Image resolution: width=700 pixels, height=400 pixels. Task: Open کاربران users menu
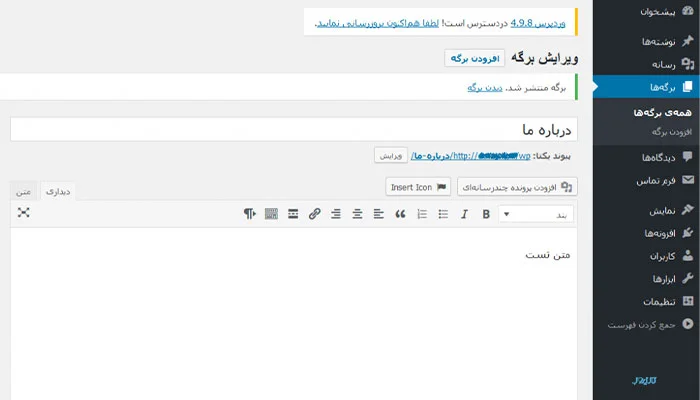pos(646,256)
